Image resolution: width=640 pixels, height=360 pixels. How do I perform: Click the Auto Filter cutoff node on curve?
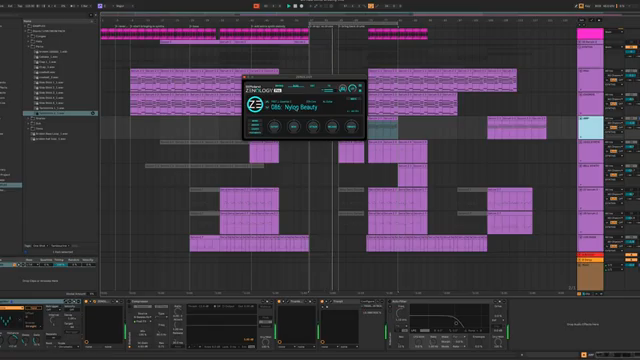[456, 323]
